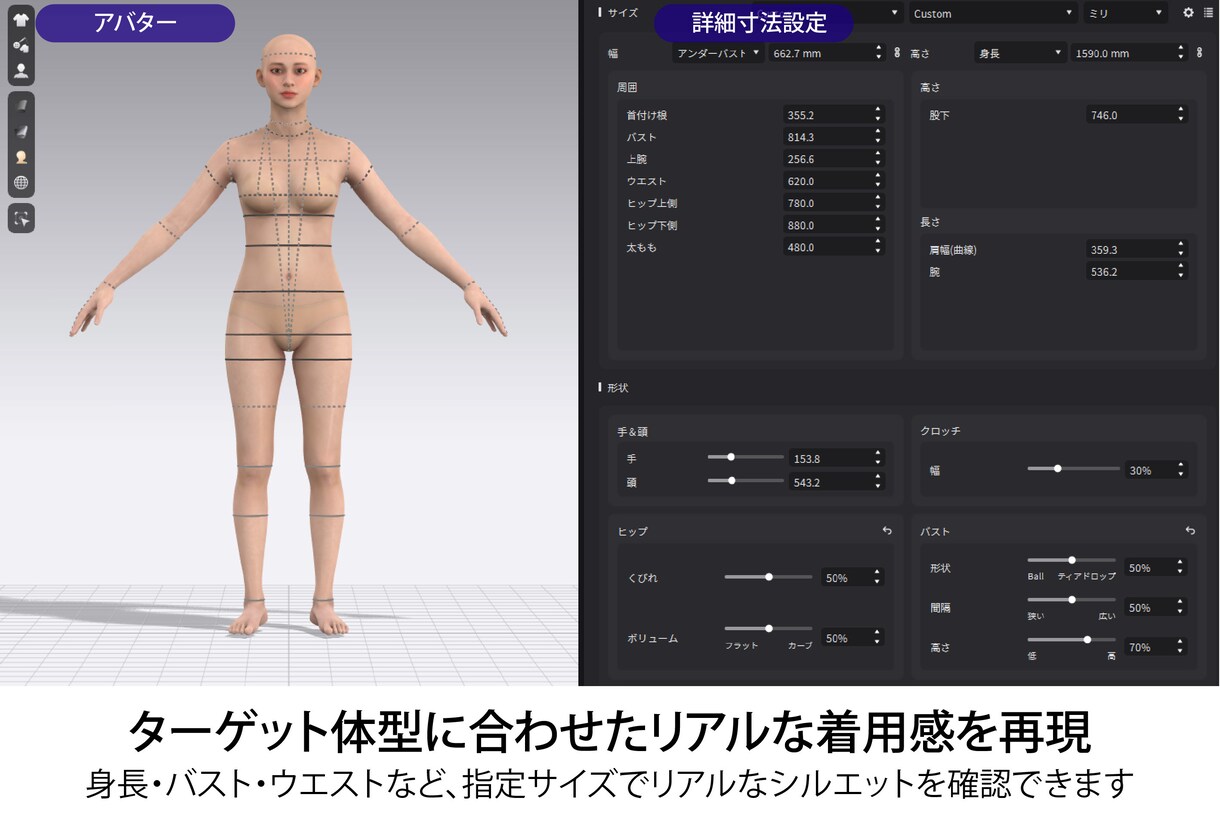Click the 首付け根 value 355.2 field
The height and width of the screenshot is (813, 1220).
pyautogui.click(x=833, y=115)
